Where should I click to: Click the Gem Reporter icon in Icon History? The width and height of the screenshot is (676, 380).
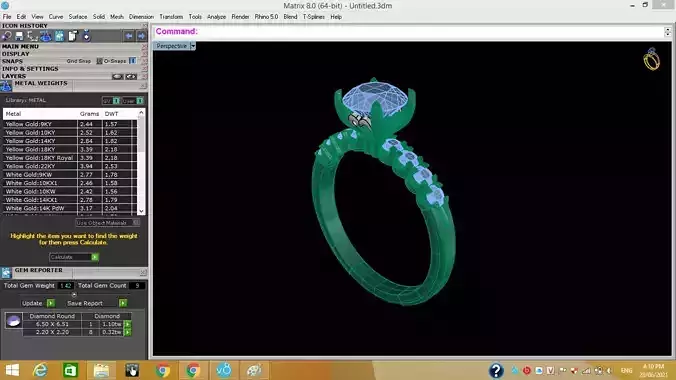pyautogui.click(x=59, y=36)
